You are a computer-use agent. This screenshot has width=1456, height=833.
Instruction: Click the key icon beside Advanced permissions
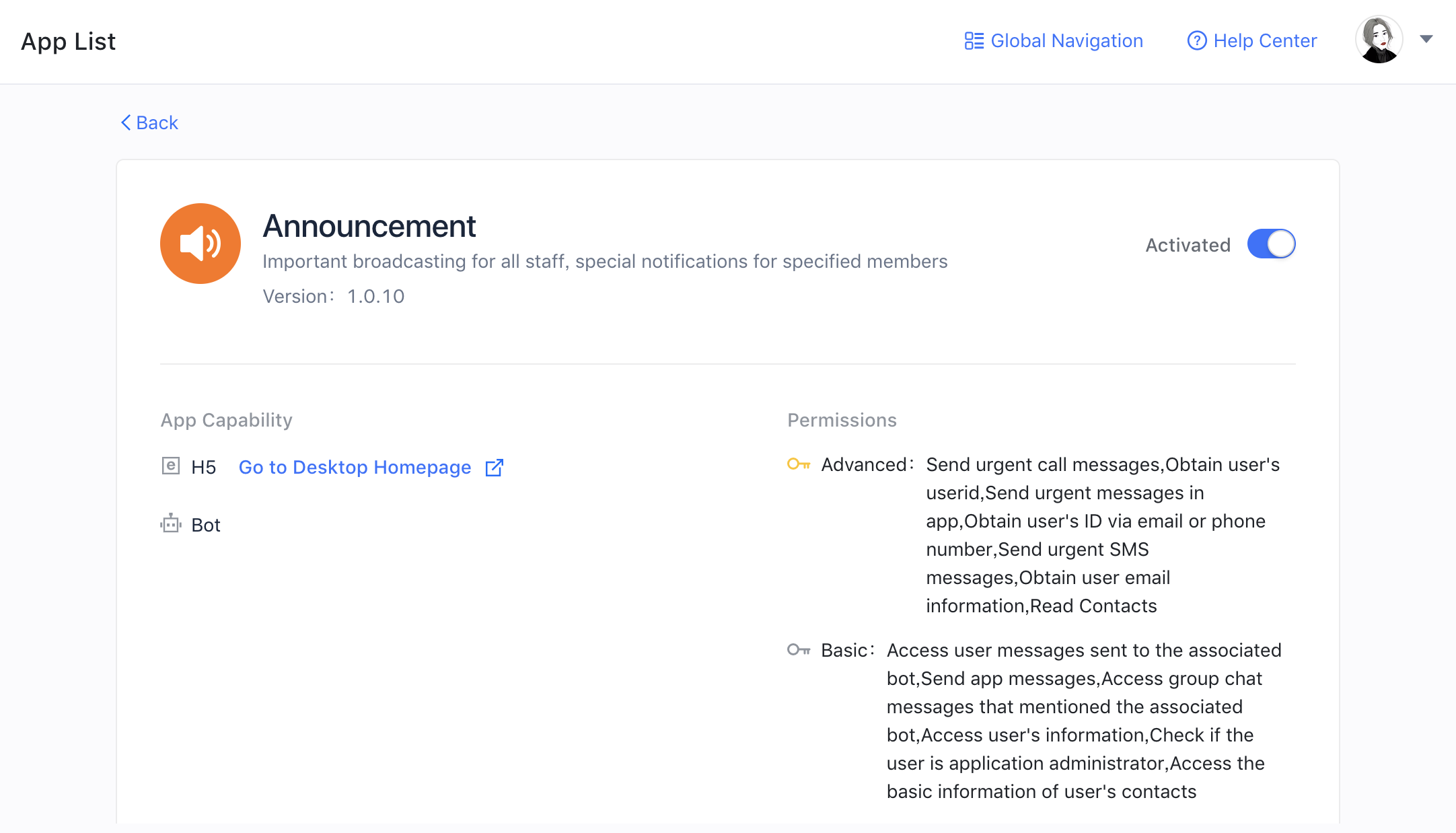[799, 464]
